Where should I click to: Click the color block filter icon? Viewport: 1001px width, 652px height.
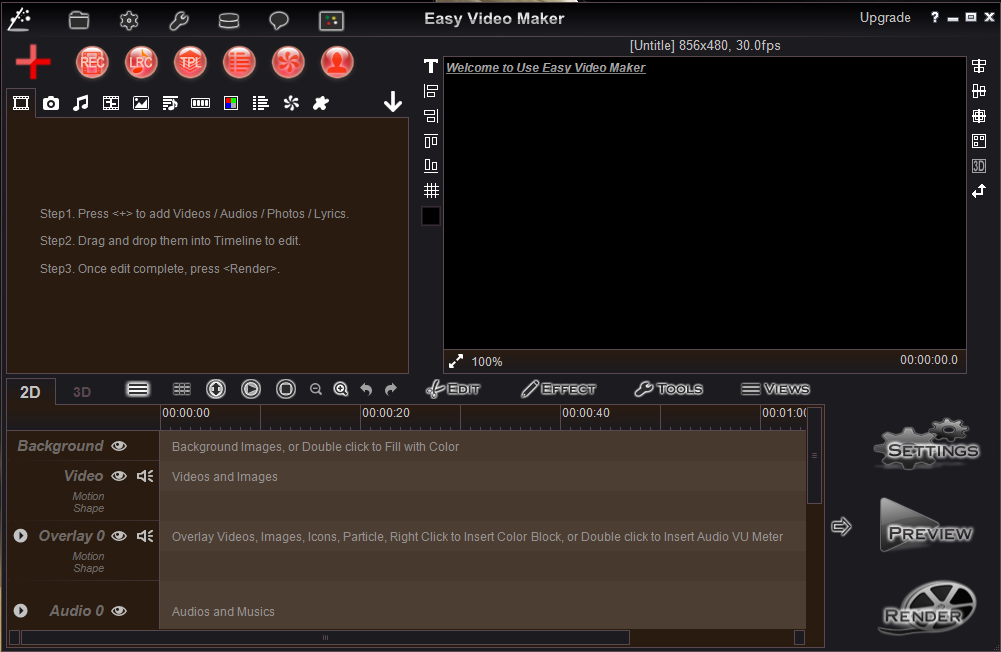(230, 103)
